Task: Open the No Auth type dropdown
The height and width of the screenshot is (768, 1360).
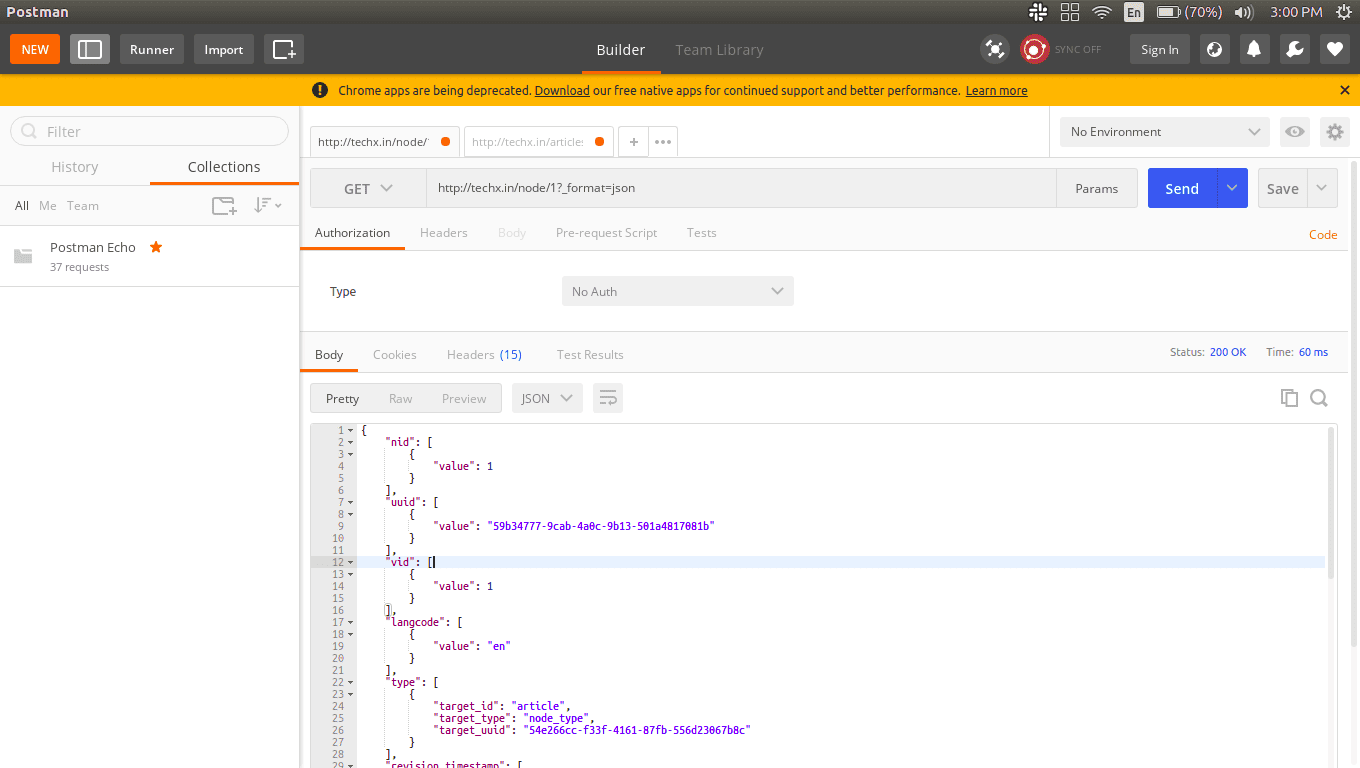Action: (x=678, y=291)
